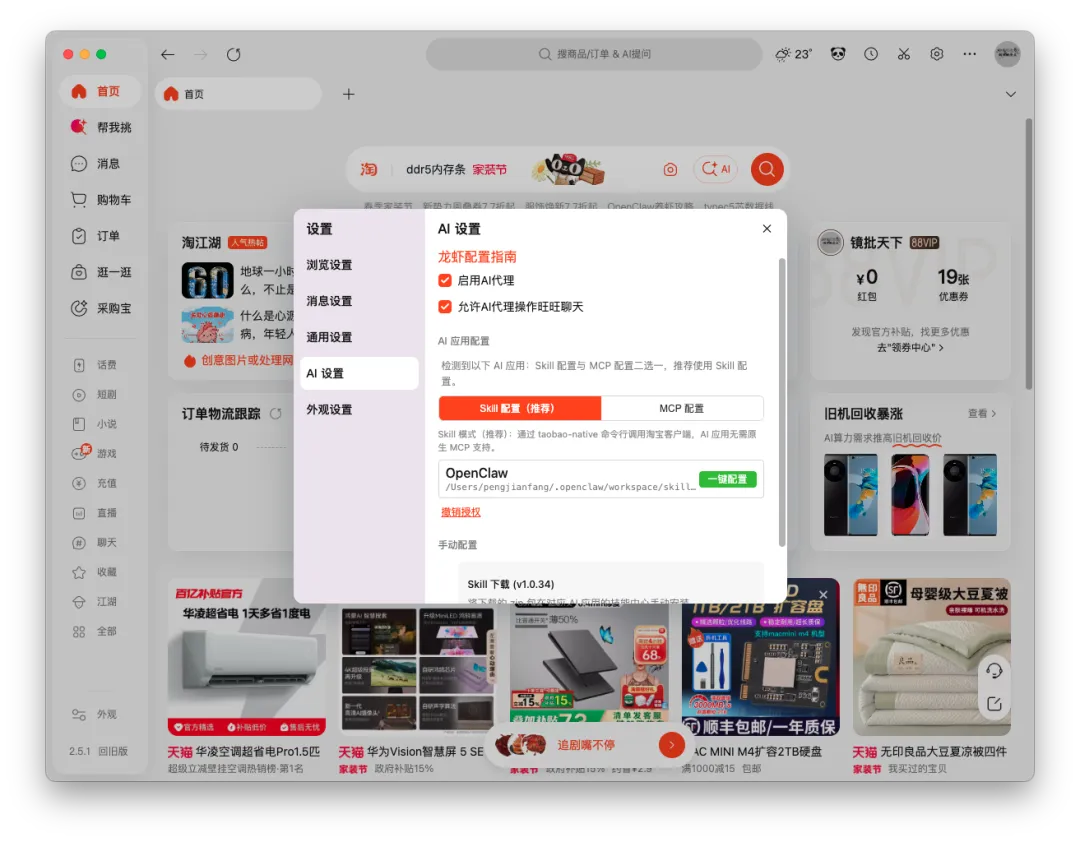Click the main page scrollbar
The width and height of the screenshot is (1080, 842).
click(x=1029, y=255)
